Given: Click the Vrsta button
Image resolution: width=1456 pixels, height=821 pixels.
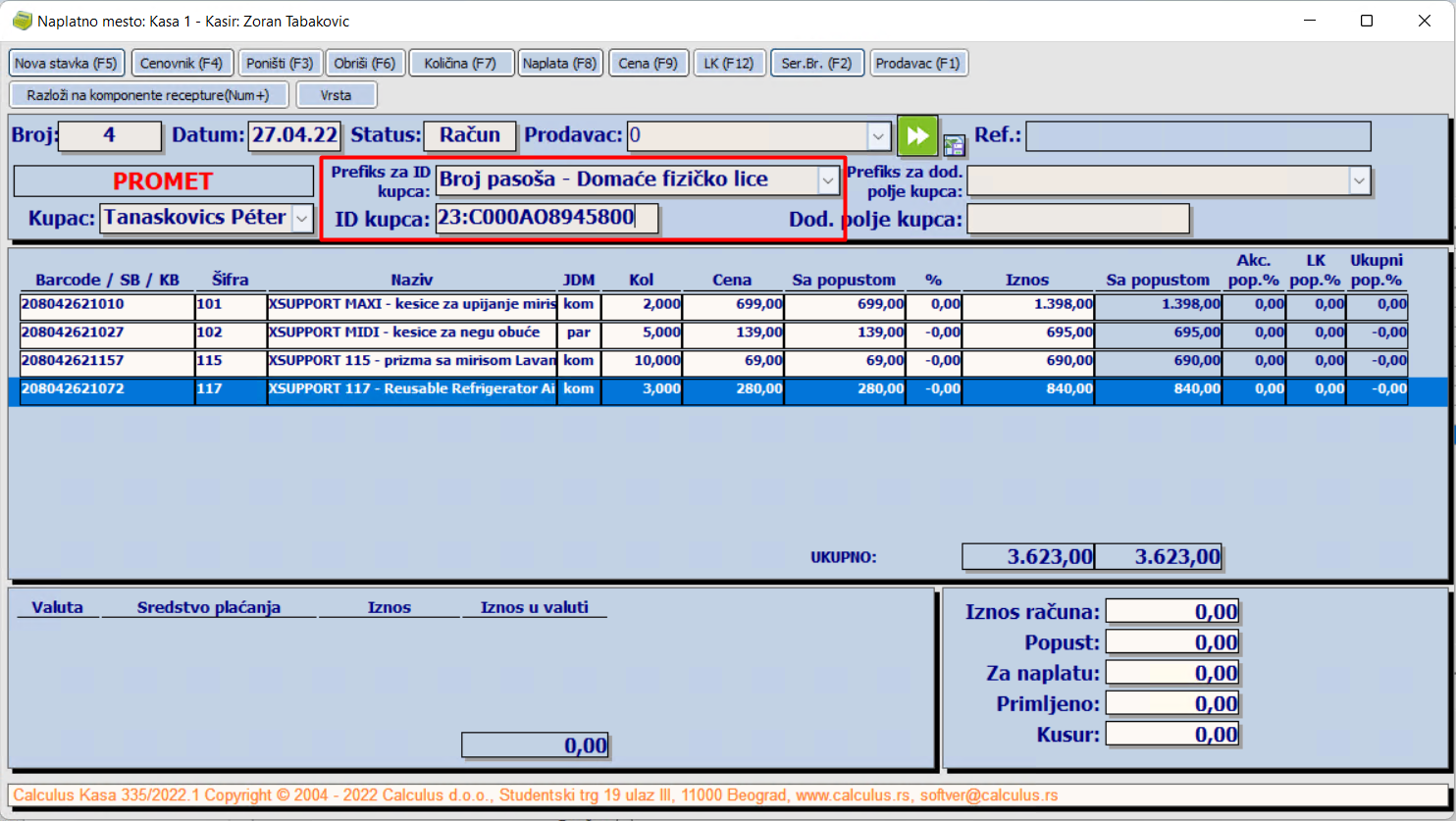Looking at the screenshot, I should [336, 95].
